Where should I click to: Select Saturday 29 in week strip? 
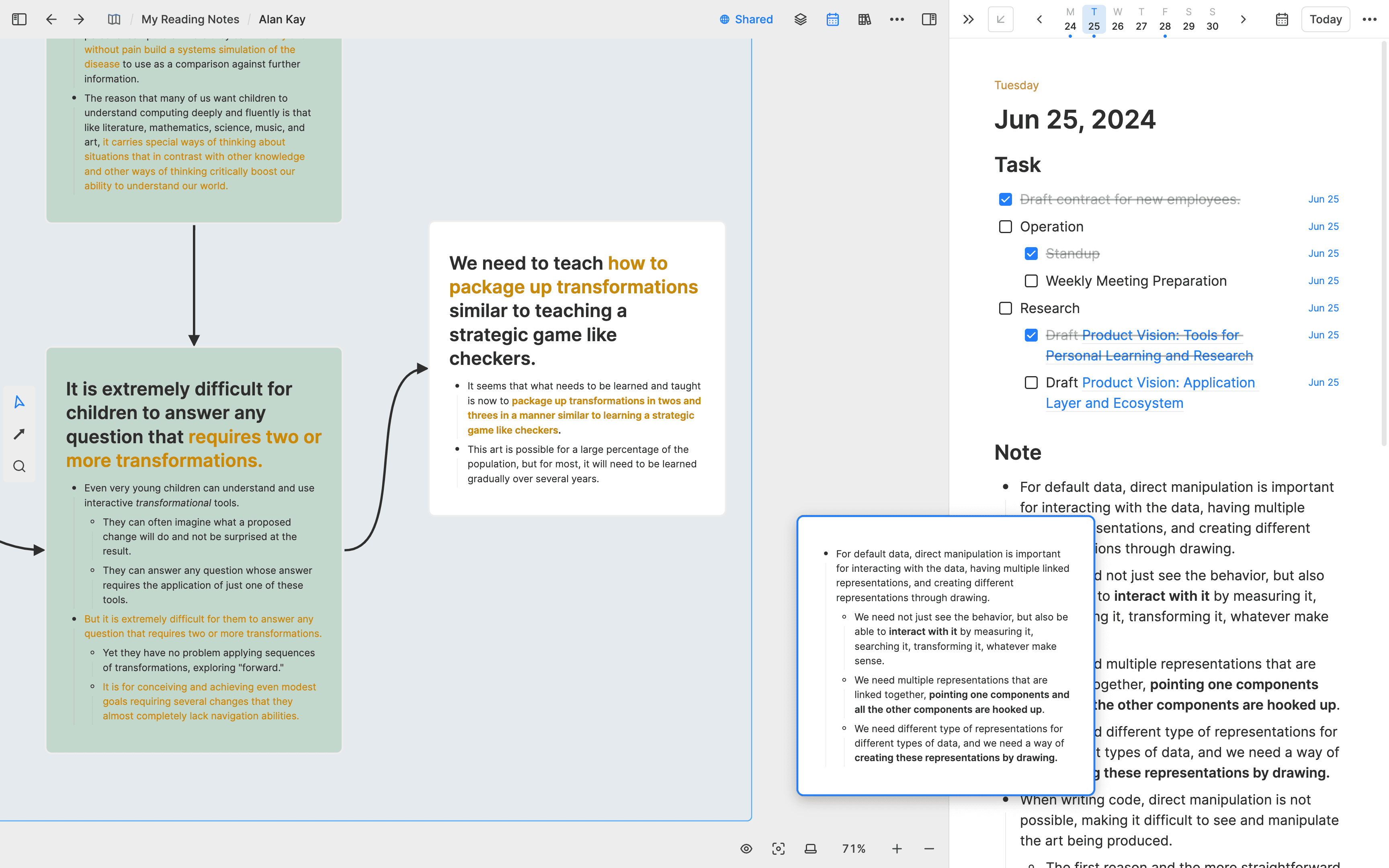click(1189, 20)
